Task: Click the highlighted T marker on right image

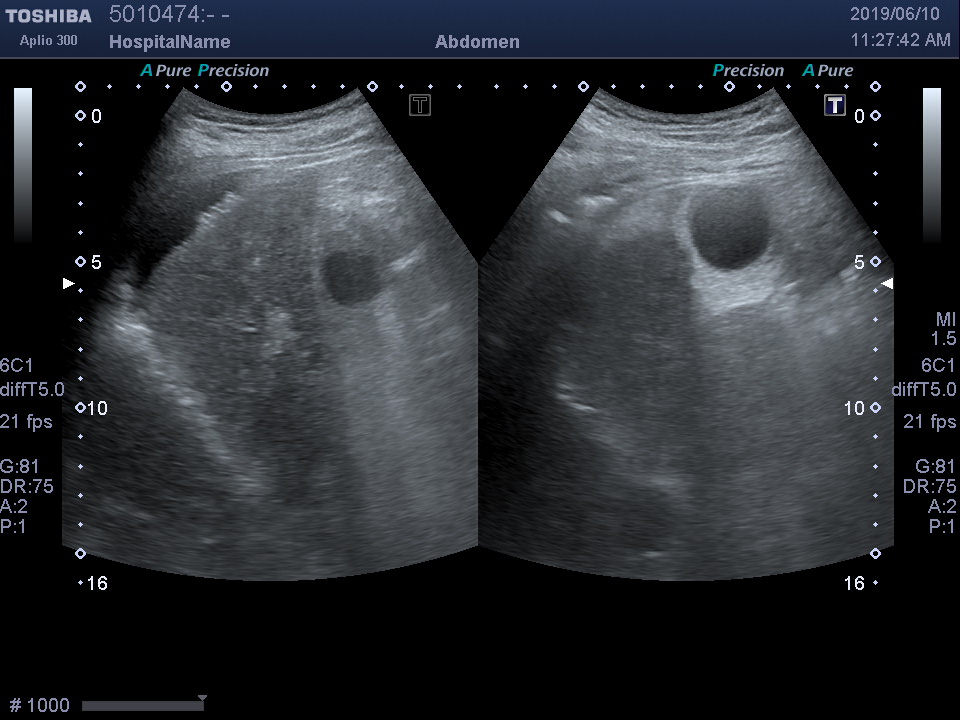Action: tap(835, 105)
